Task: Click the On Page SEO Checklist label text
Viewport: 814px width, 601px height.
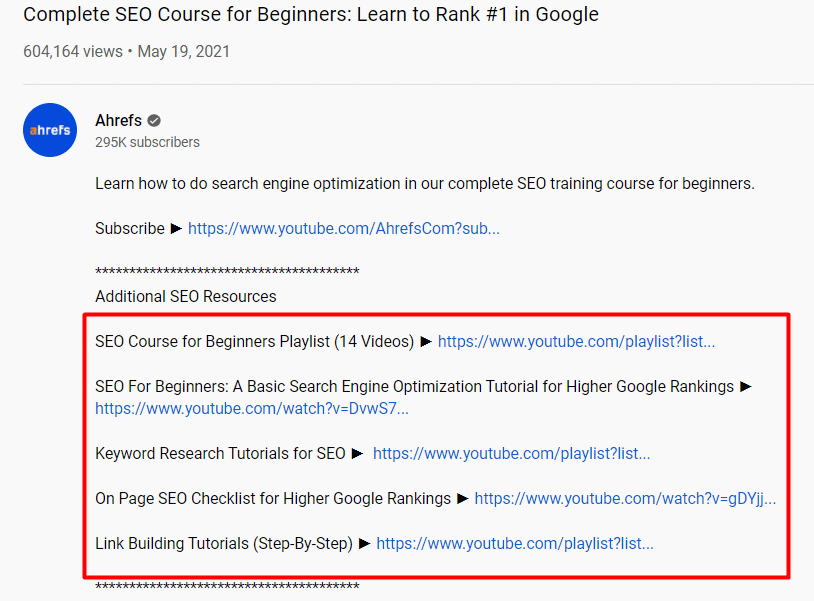Action: [x=273, y=498]
